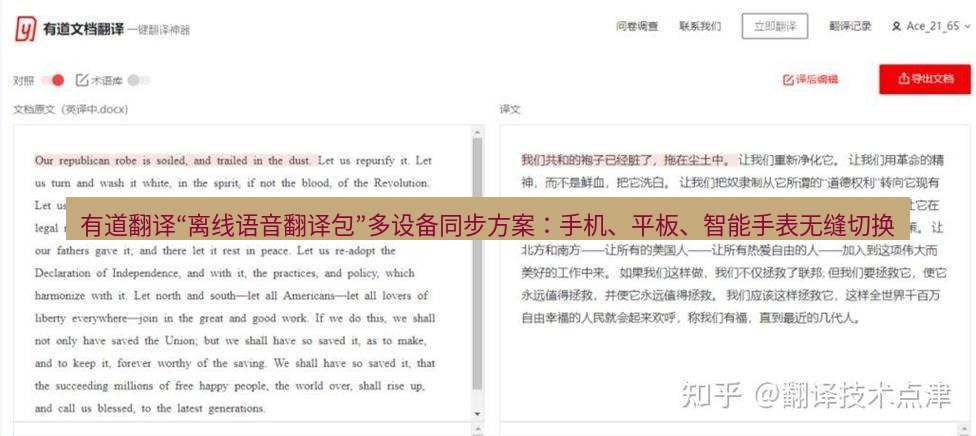Click the line starting "our fathers gave it"
976x436 pixels.
(x=215, y=251)
